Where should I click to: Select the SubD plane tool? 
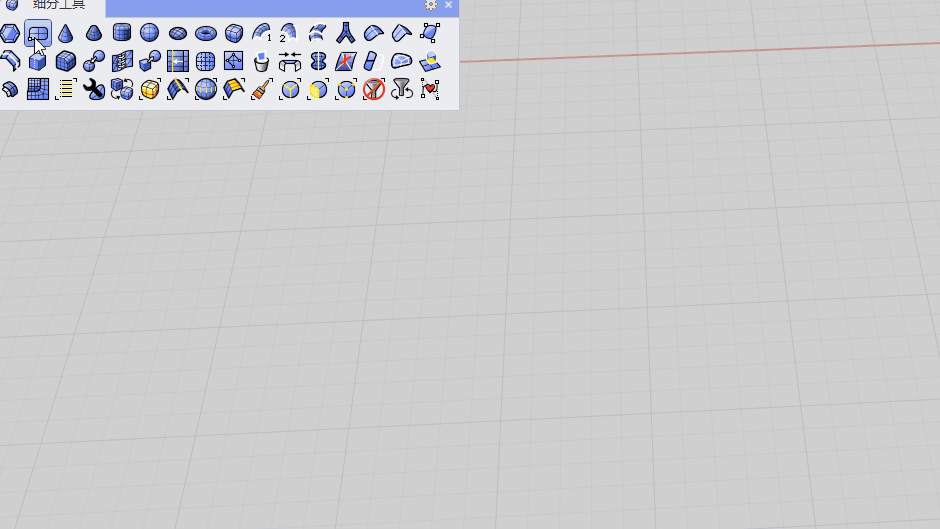[38, 33]
